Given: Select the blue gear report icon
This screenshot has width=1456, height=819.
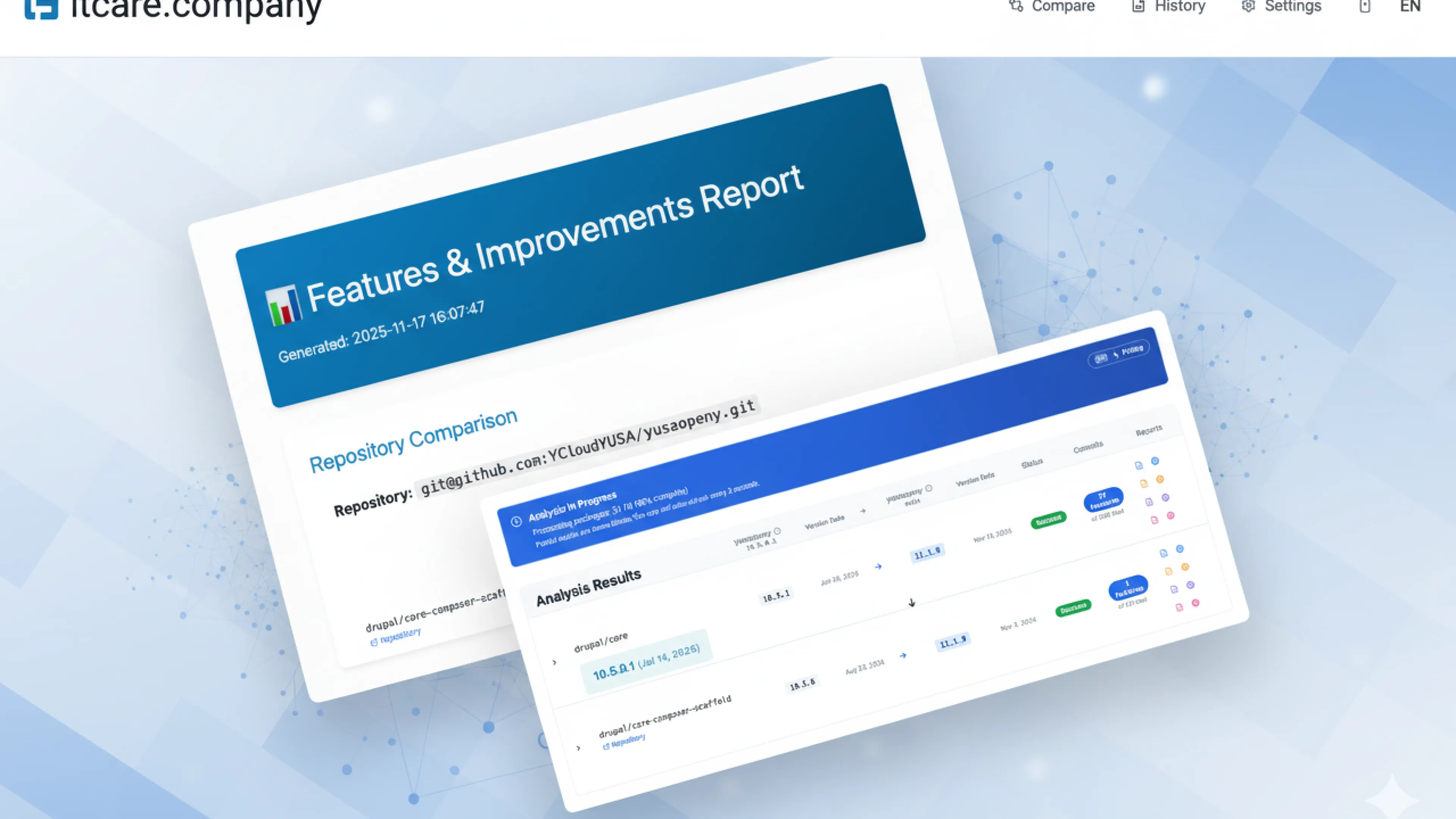Looking at the screenshot, I should [x=1155, y=461].
